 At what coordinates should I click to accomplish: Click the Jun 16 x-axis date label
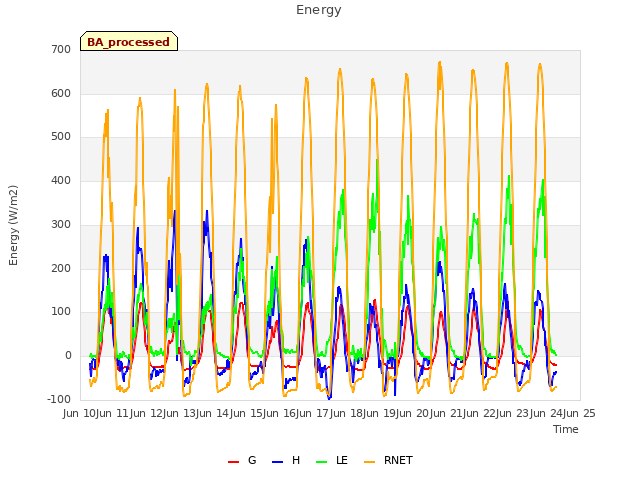pyautogui.click(x=280, y=413)
